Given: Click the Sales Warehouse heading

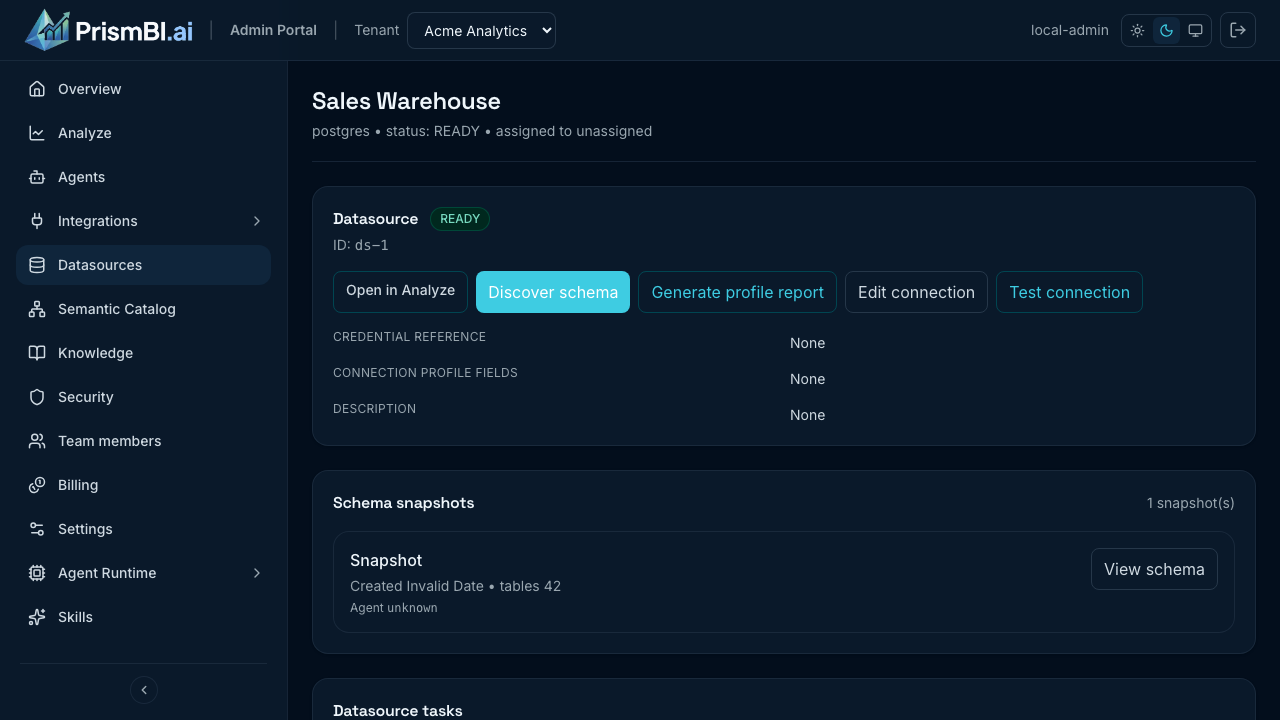Looking at the screenshot, I should pos(406,101).
